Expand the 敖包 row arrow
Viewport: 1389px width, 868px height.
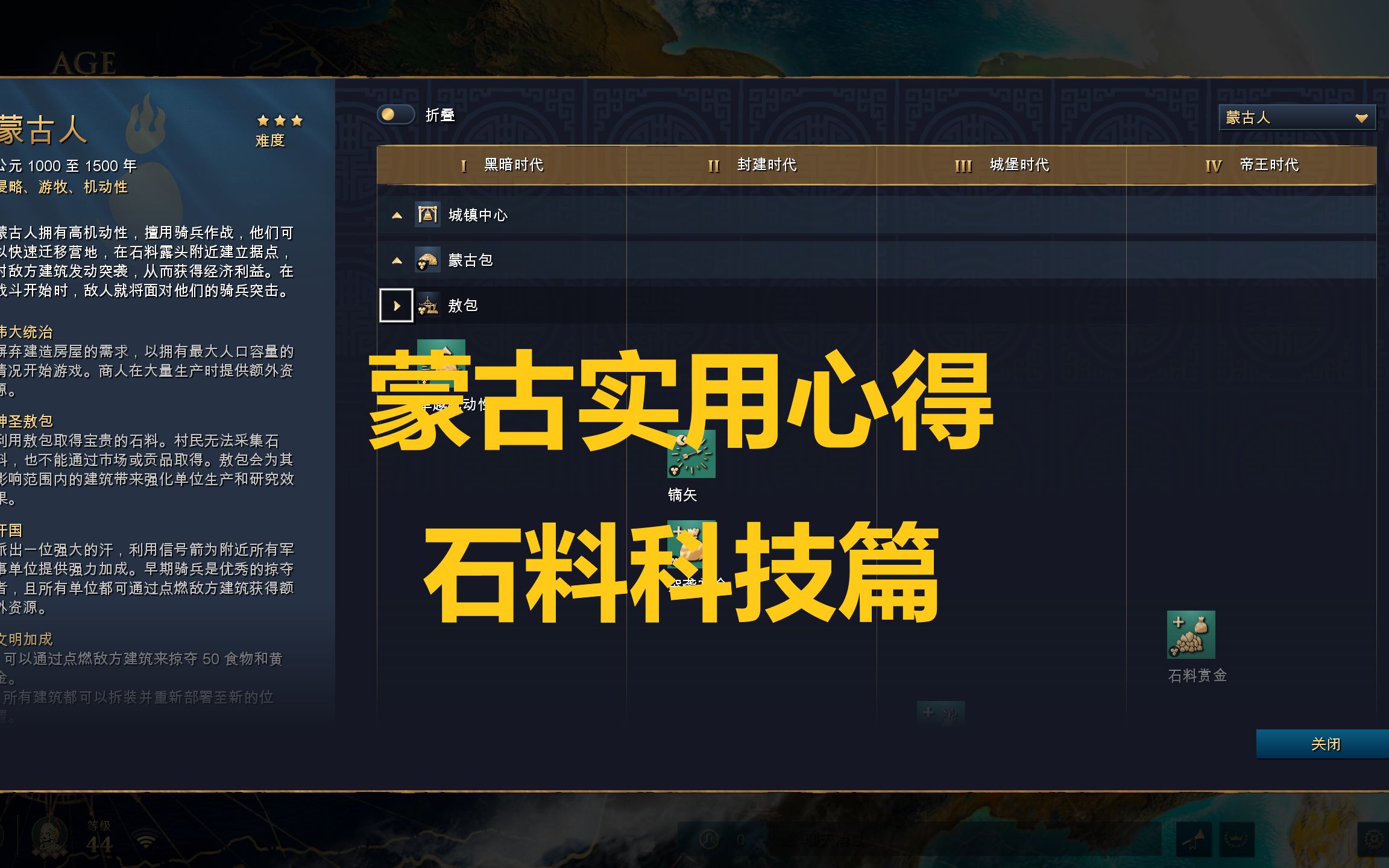coord(397,306)
